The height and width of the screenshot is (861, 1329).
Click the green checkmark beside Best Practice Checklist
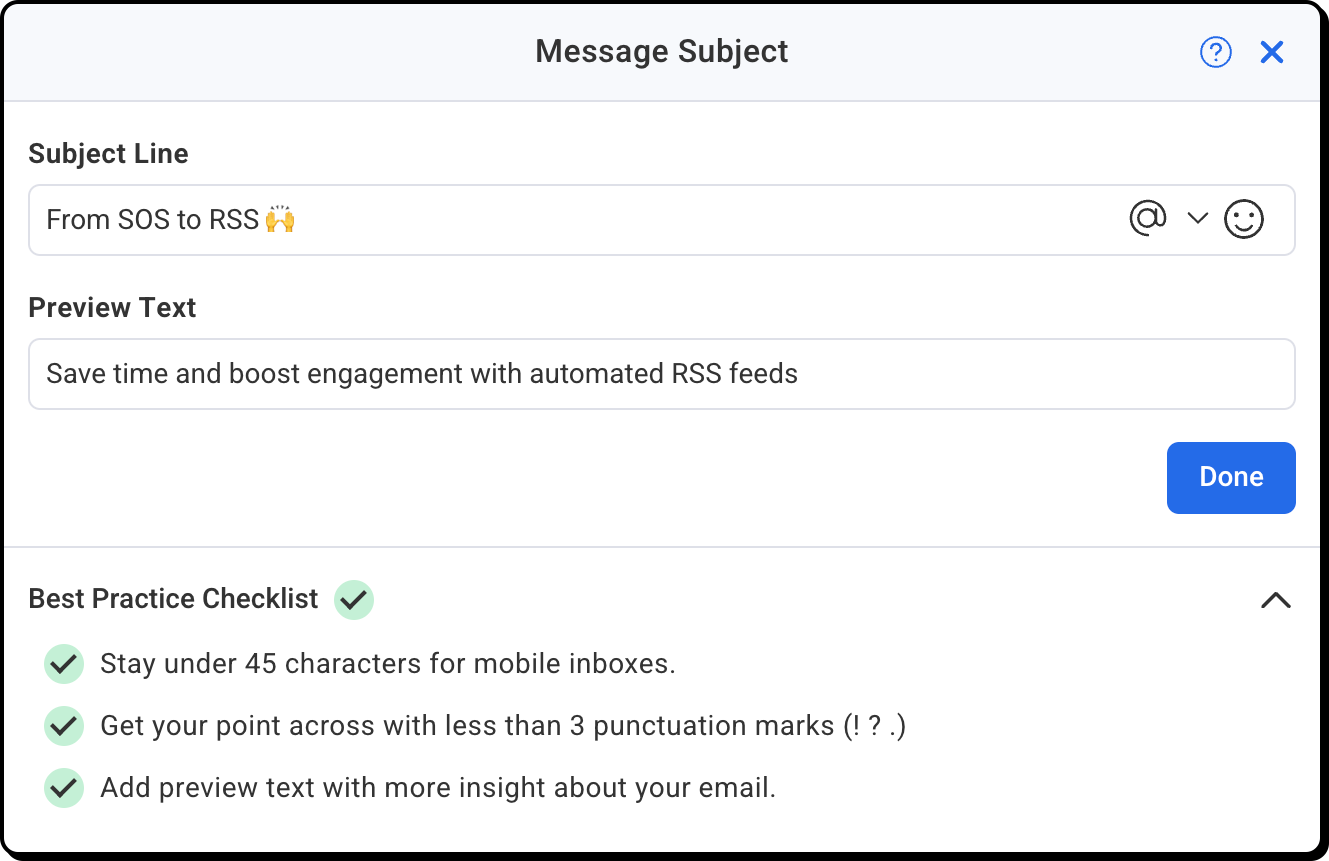(354, 600)
